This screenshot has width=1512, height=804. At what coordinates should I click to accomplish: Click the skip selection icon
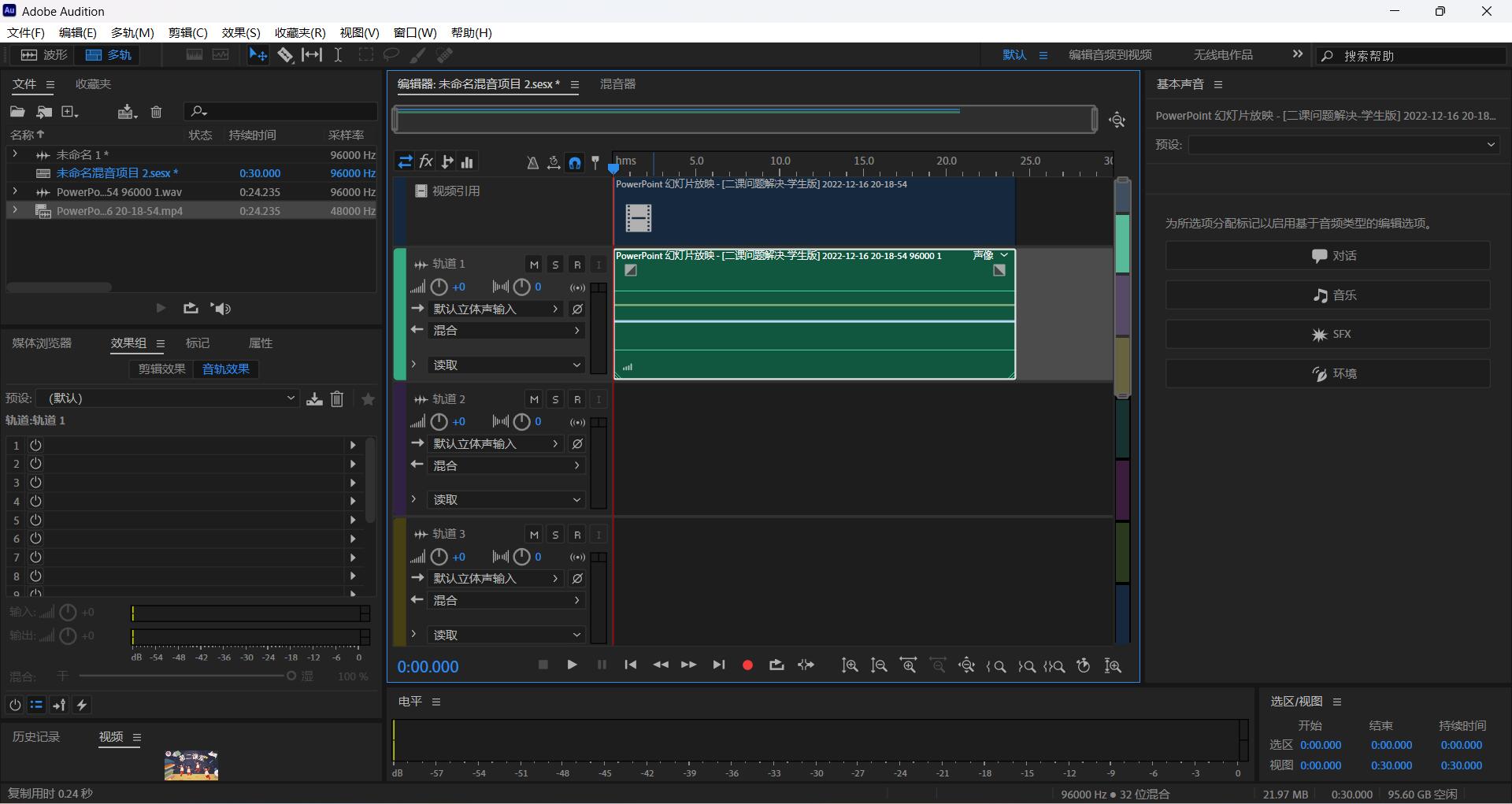pos(806,665)
